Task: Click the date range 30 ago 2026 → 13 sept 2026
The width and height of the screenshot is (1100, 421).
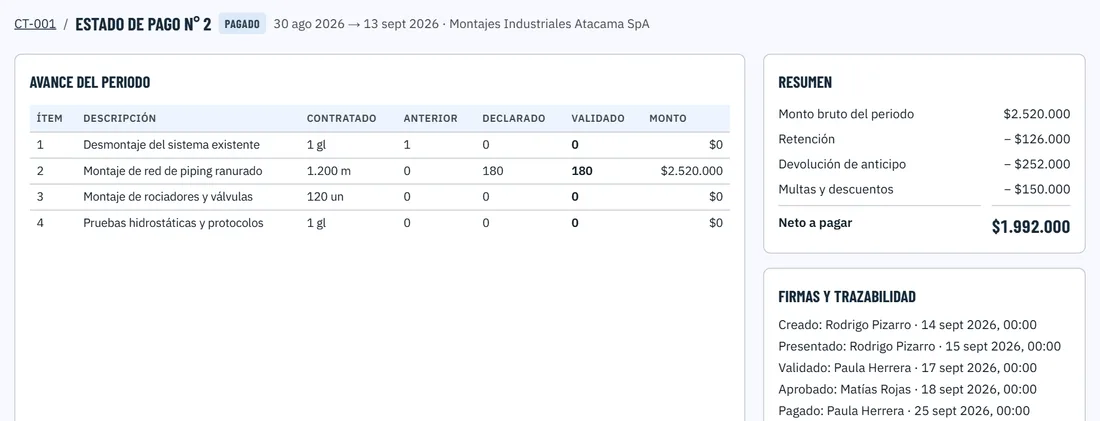Action: 356,24
